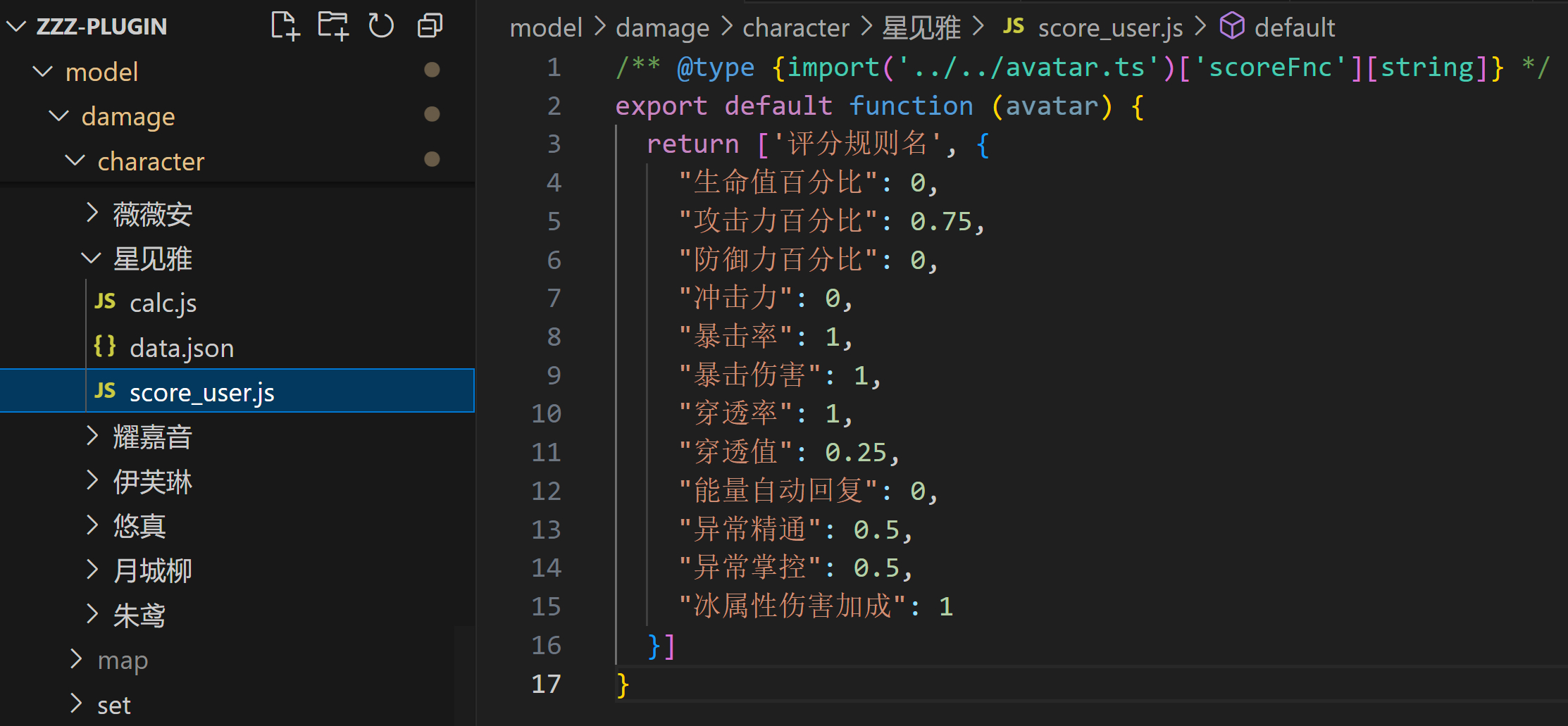Click the 'default' symbol in breadcrumb
Screen dimensions: 1568x726
1294,27
